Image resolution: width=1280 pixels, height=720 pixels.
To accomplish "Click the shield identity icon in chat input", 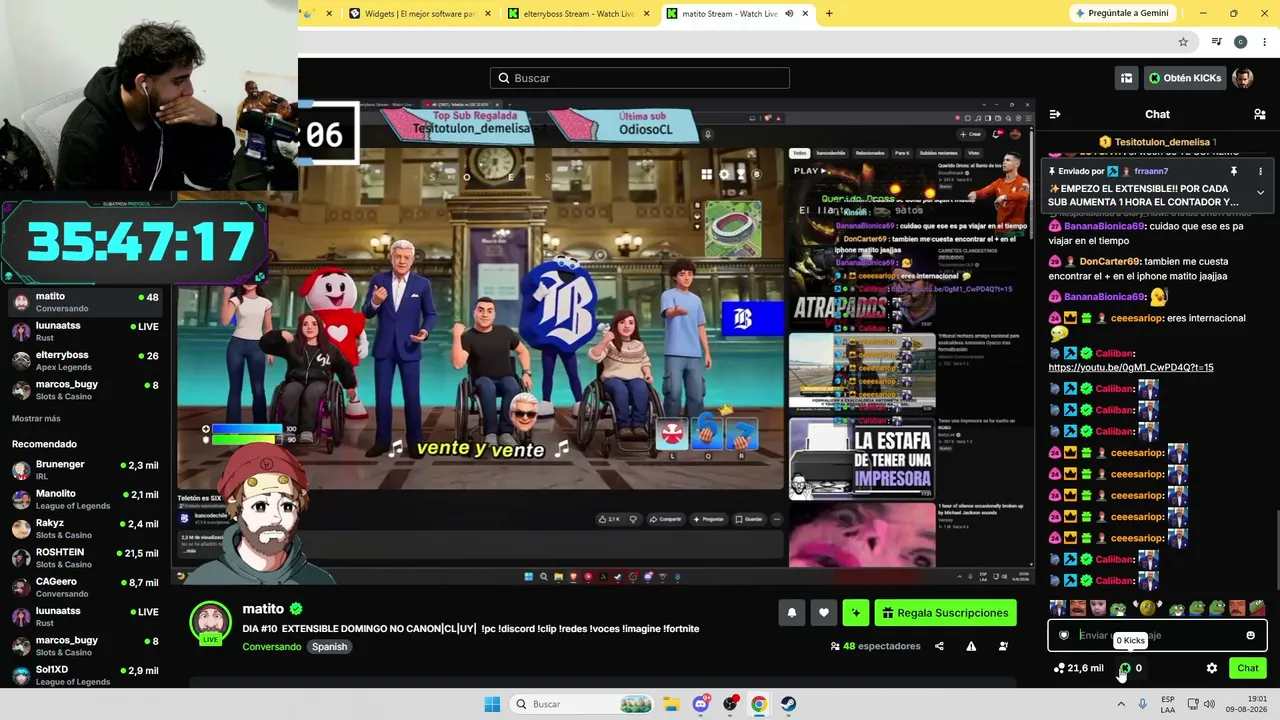I will point(1064,635).
